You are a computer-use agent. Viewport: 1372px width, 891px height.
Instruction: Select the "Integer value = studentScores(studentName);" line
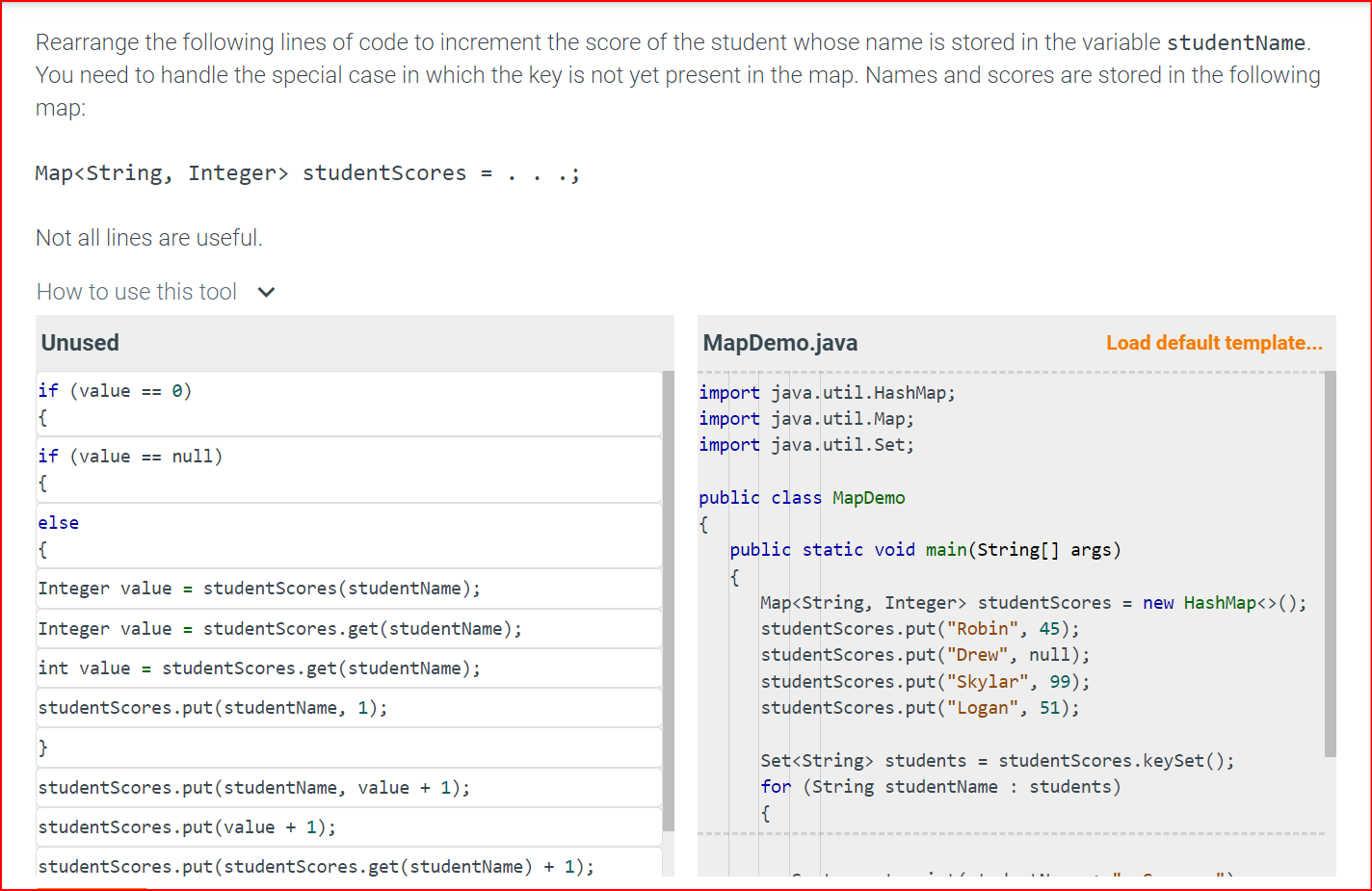coord(258,588)
